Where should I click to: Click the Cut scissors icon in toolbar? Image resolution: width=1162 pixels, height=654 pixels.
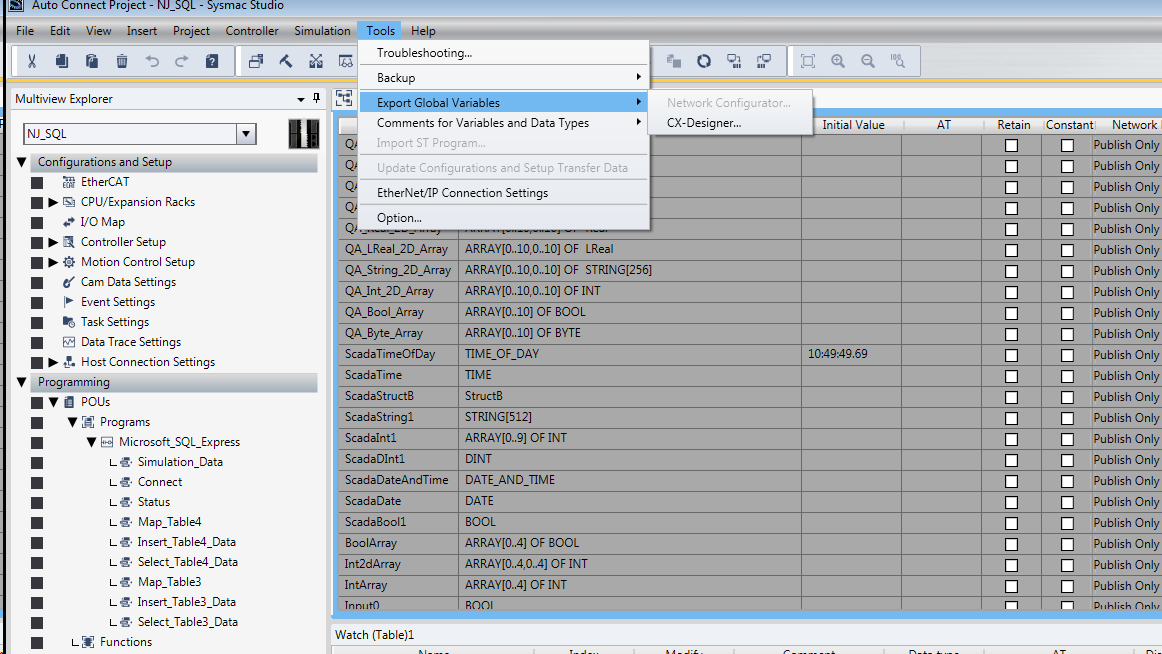[x=32, y=61]
